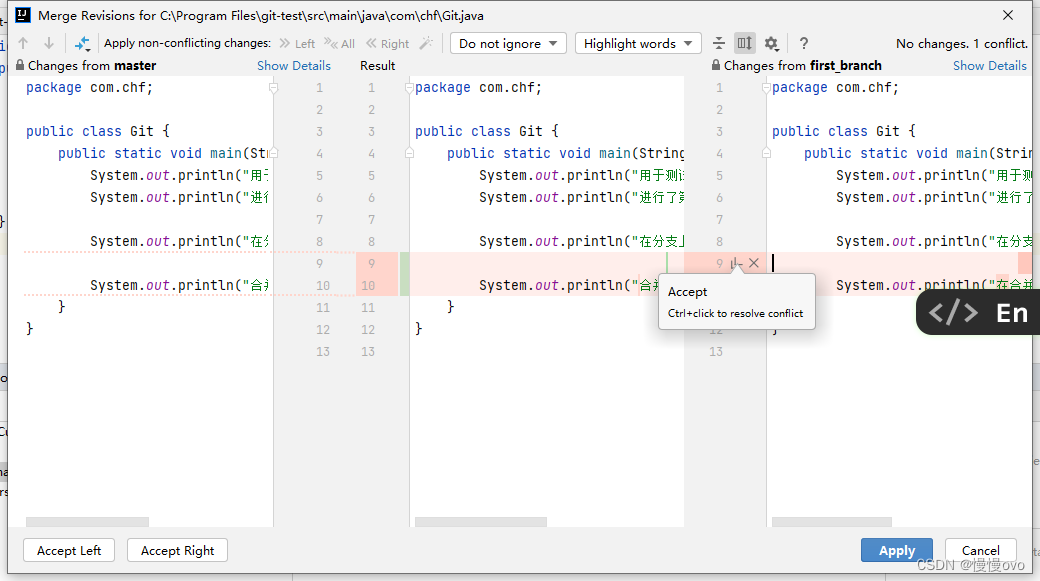The height and width of the screenshot is (581, 1040).
Task: Click horizontal scrollbar of Result pane
Action: click(x=481, y=522)
